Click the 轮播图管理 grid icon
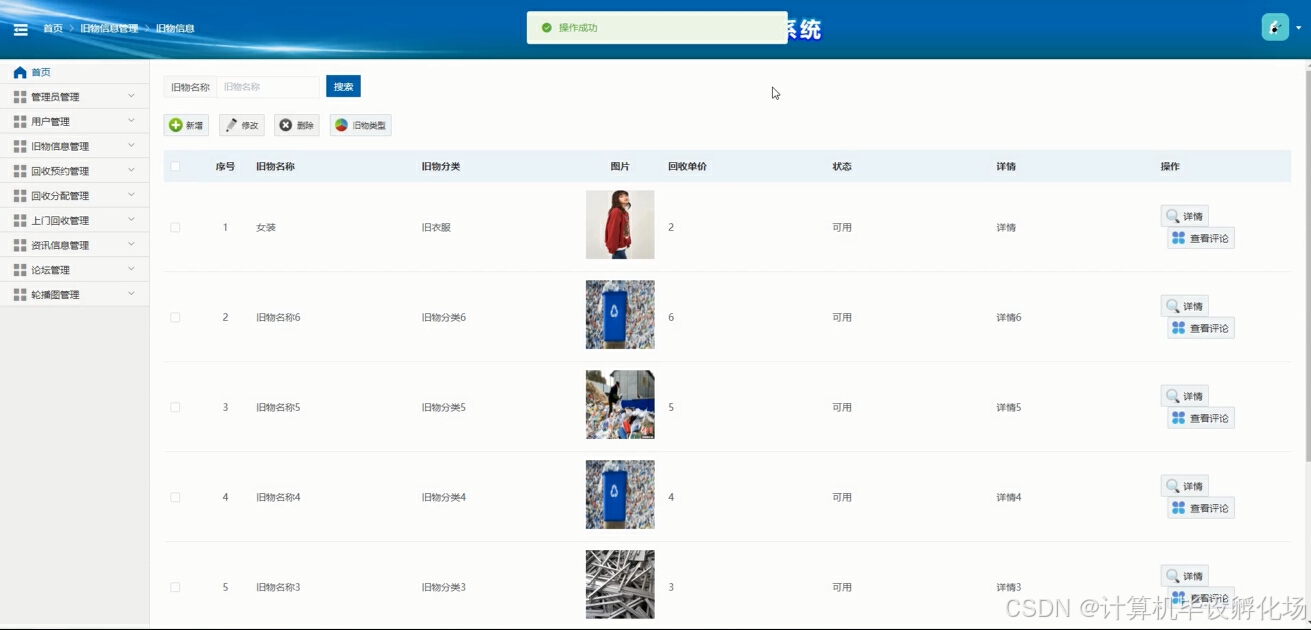1311x630 pixels. (20, 295)
